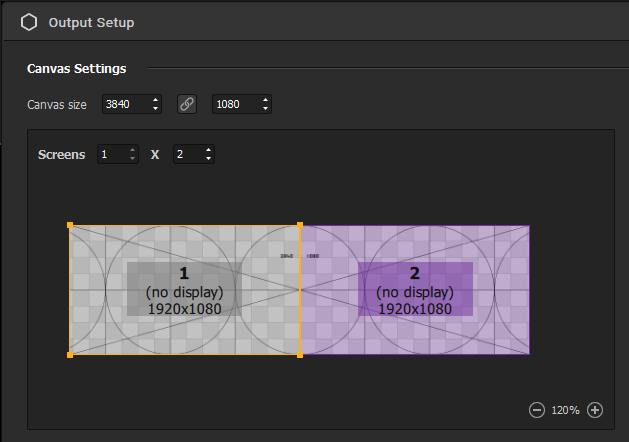Select screen 1 in the canvas preview

pos(185,290)
